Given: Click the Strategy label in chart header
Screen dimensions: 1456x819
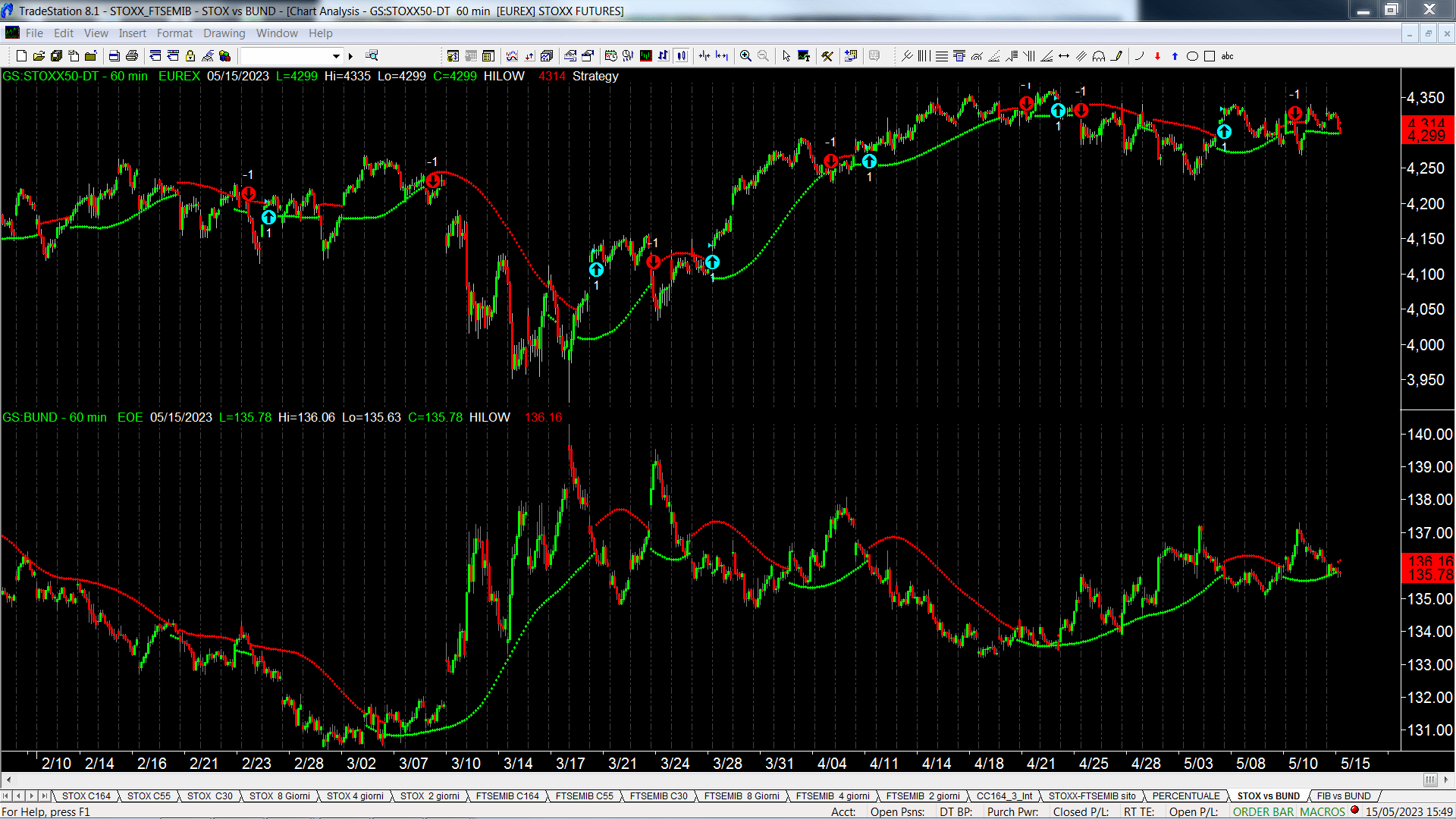Looking at the screenshot, I should tap(595, 76).
